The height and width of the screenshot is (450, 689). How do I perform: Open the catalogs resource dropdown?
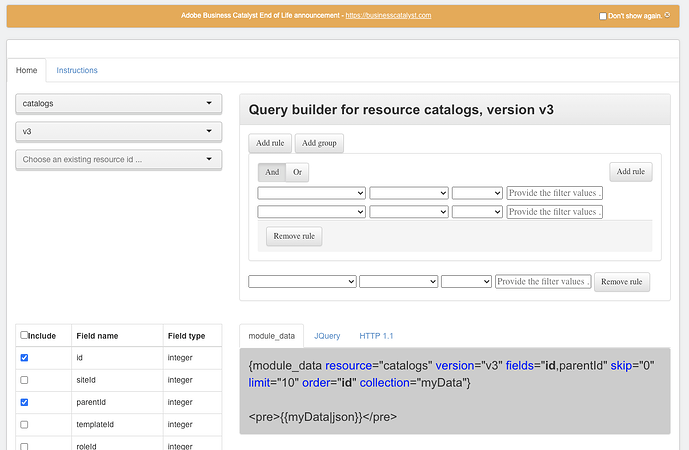(x=119, y=104)
